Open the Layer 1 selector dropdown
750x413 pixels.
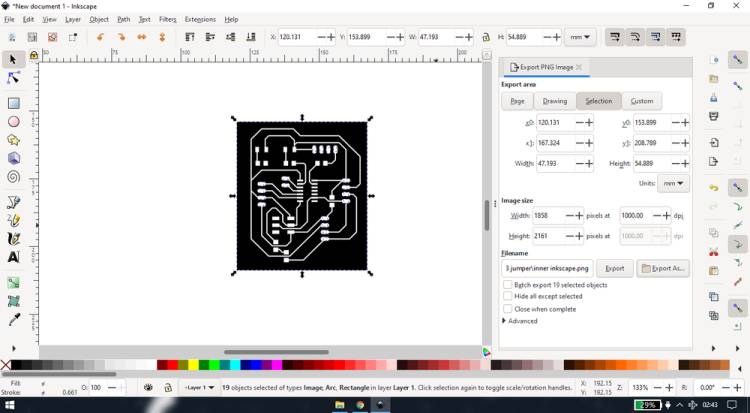point(199,387)
